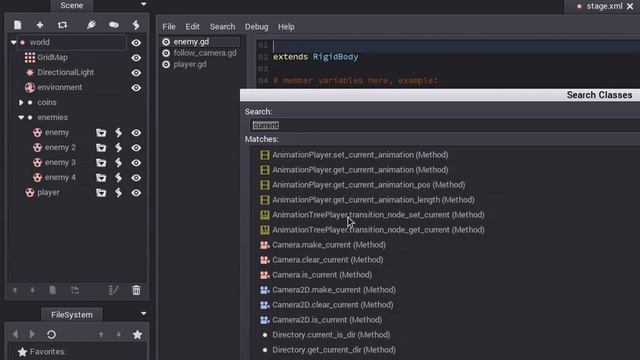Move node up with Scene dock arrow
Screen dimensions: 640x360
pos(15,290)
